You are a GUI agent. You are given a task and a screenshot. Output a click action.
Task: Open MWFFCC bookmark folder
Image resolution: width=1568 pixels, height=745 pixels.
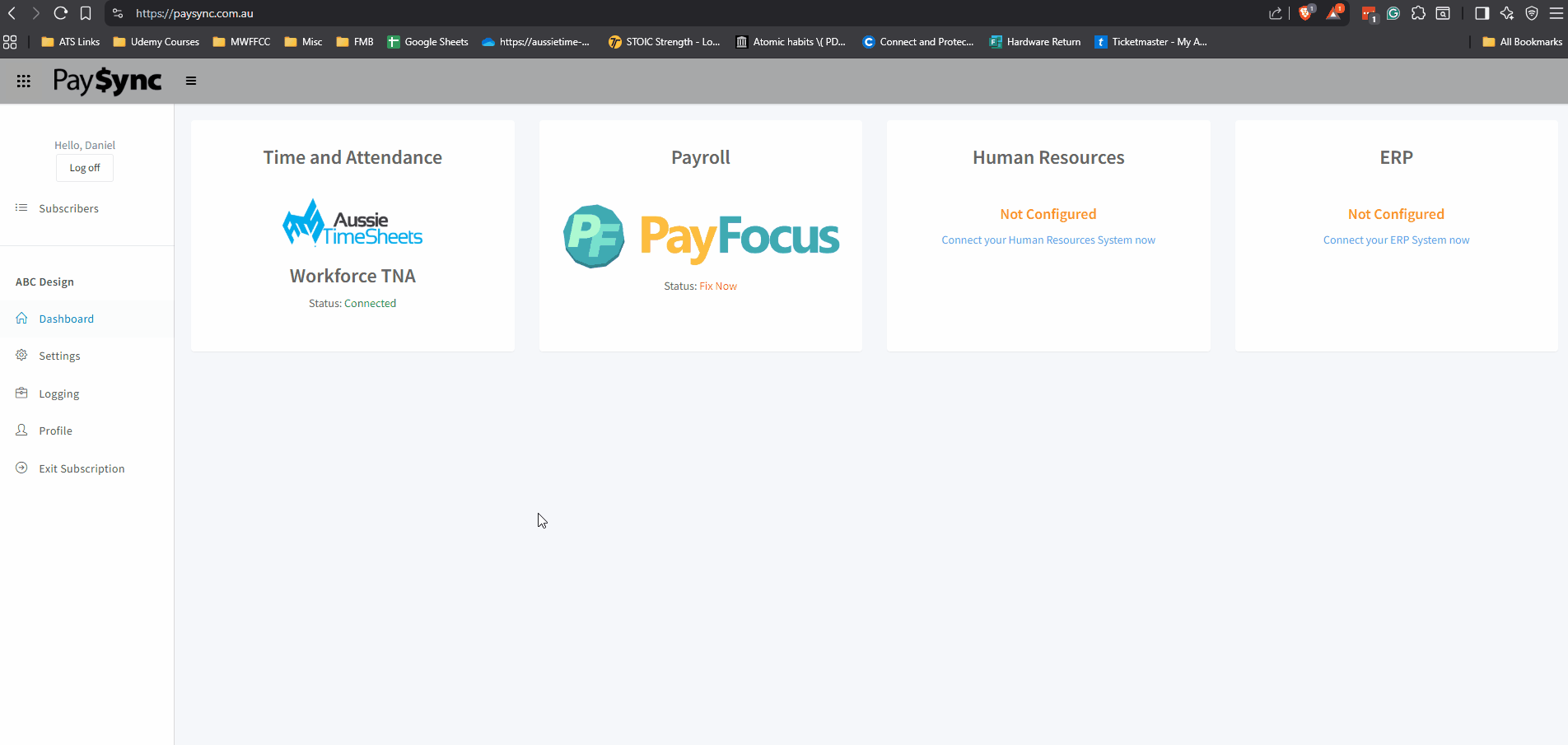pos(242,42)
